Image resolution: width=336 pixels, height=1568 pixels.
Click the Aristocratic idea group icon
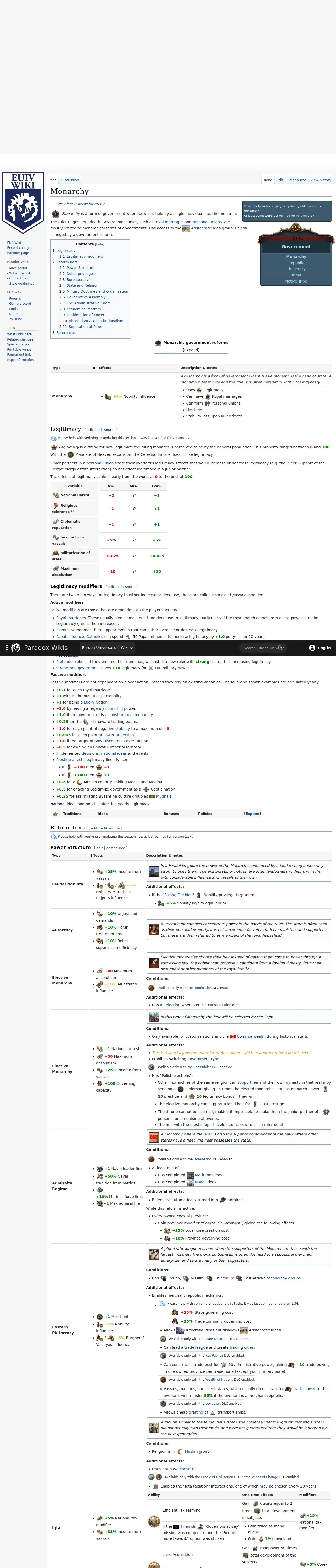coord(186,228)
